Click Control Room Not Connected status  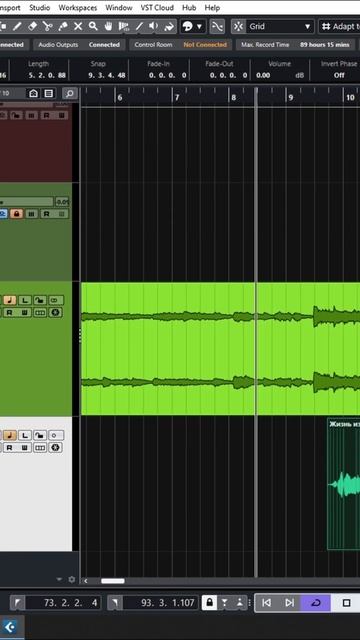[180, 44]
